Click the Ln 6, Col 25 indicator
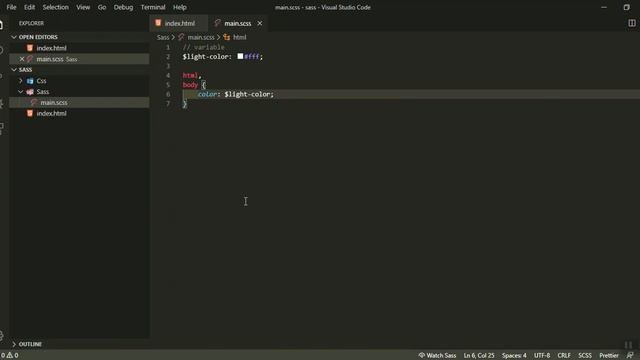This screenshot has width=640, height=360. pos(479,356)
